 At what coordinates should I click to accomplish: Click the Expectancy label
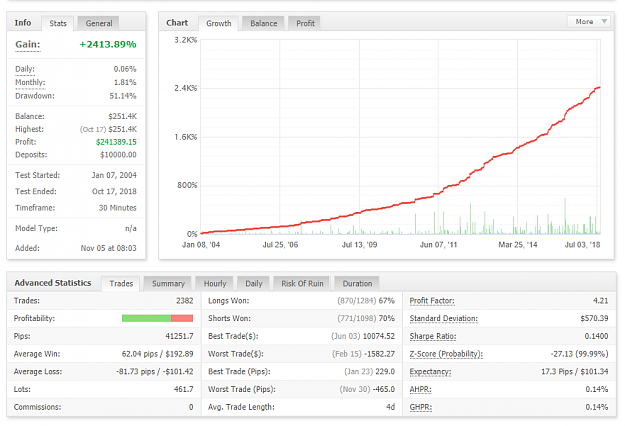click(430, 372)
